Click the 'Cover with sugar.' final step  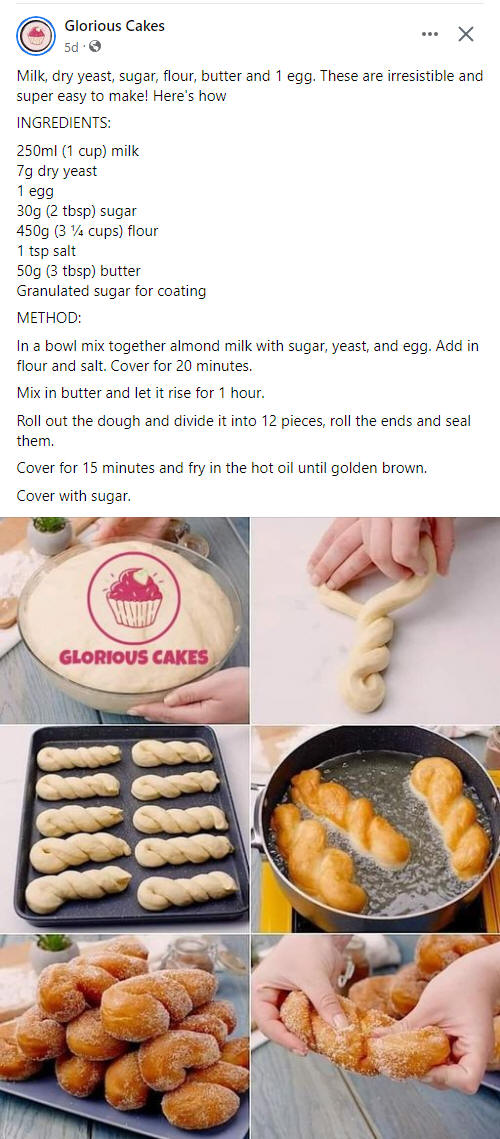tap(73, 496)
